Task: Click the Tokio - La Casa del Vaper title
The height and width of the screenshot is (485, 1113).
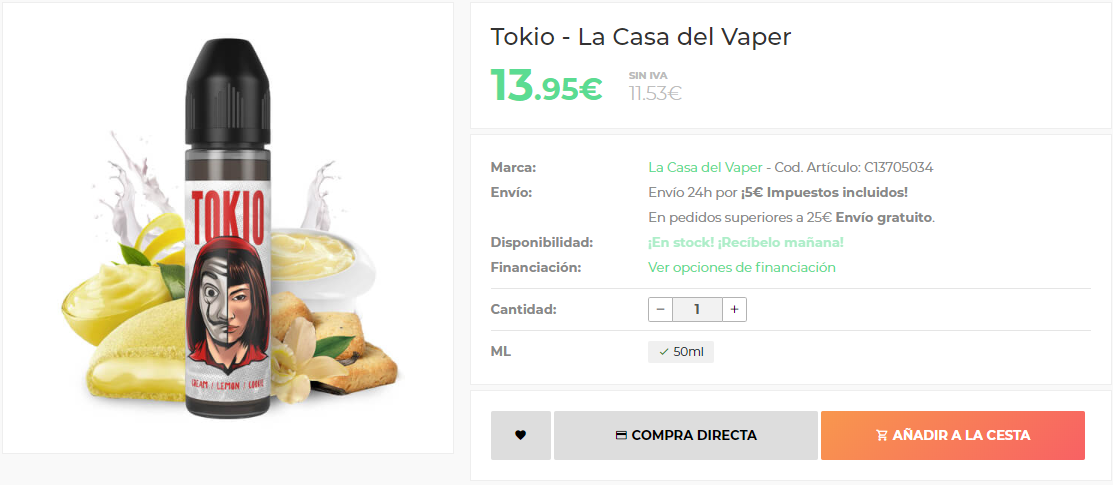Action: (x=640, y=37)
